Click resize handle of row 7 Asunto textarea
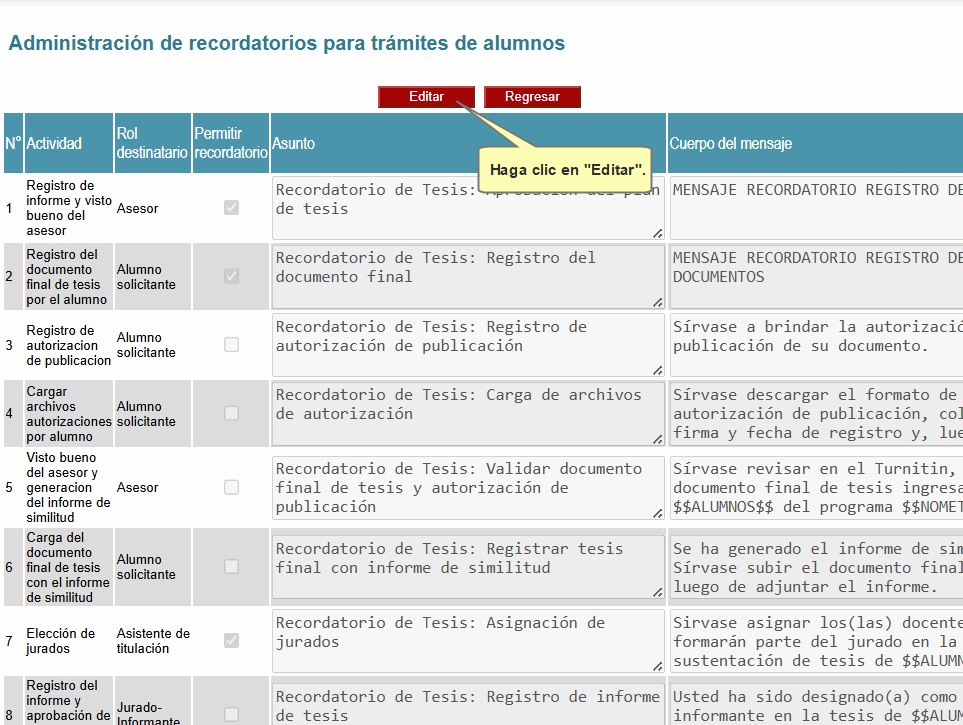The height and width of the screenshot is (725, 963). pyautogui.click(x=657, y=665)
